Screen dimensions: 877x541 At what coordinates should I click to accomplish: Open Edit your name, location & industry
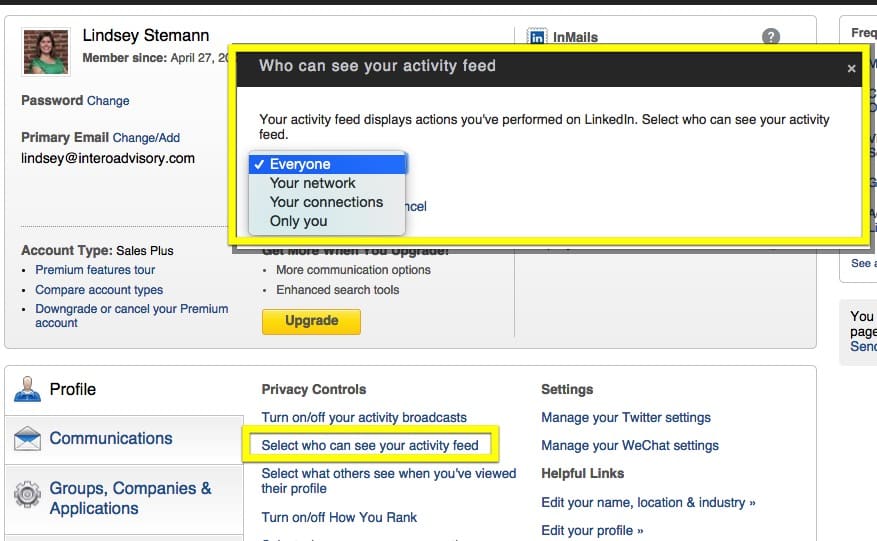[x=648, y=502]
